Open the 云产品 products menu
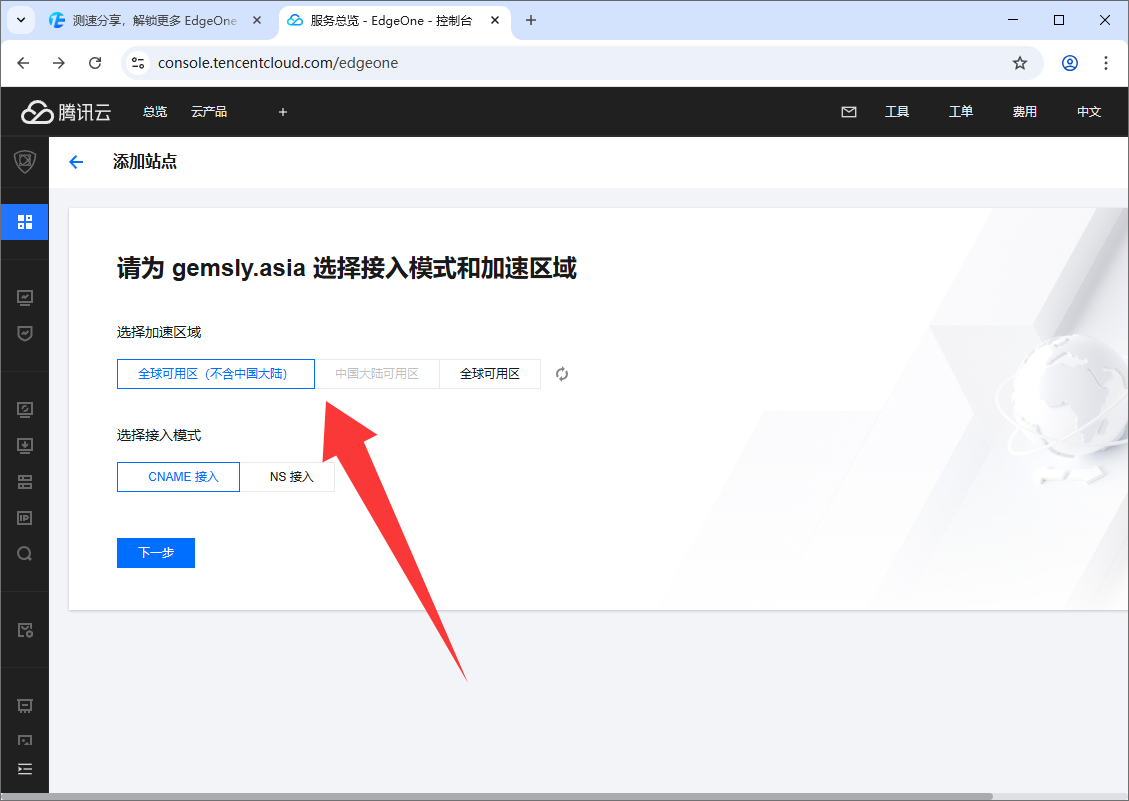The height and width of the screenshot is (801, 1129). click(209, 112)
